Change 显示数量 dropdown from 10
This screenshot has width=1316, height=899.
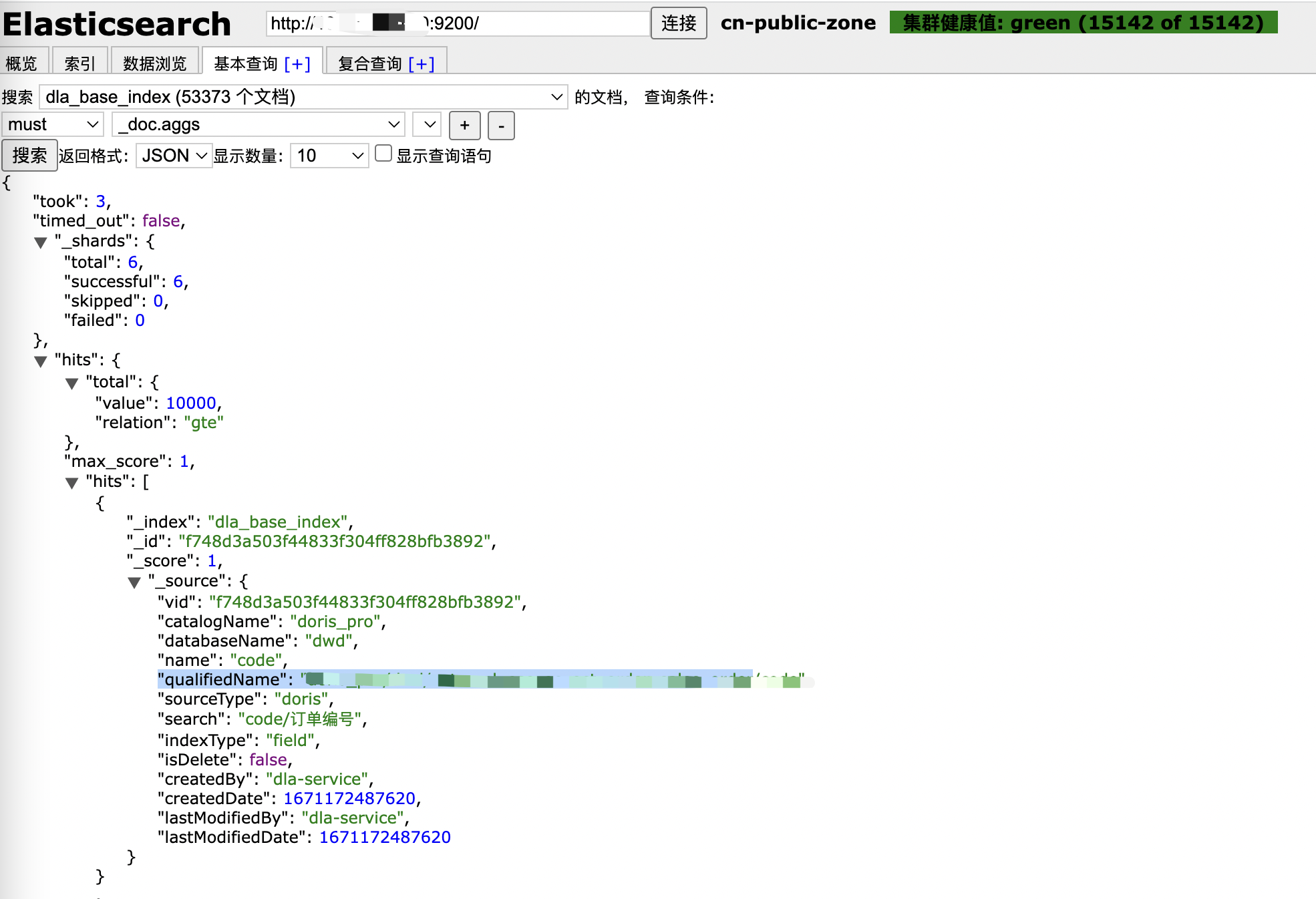329,156
